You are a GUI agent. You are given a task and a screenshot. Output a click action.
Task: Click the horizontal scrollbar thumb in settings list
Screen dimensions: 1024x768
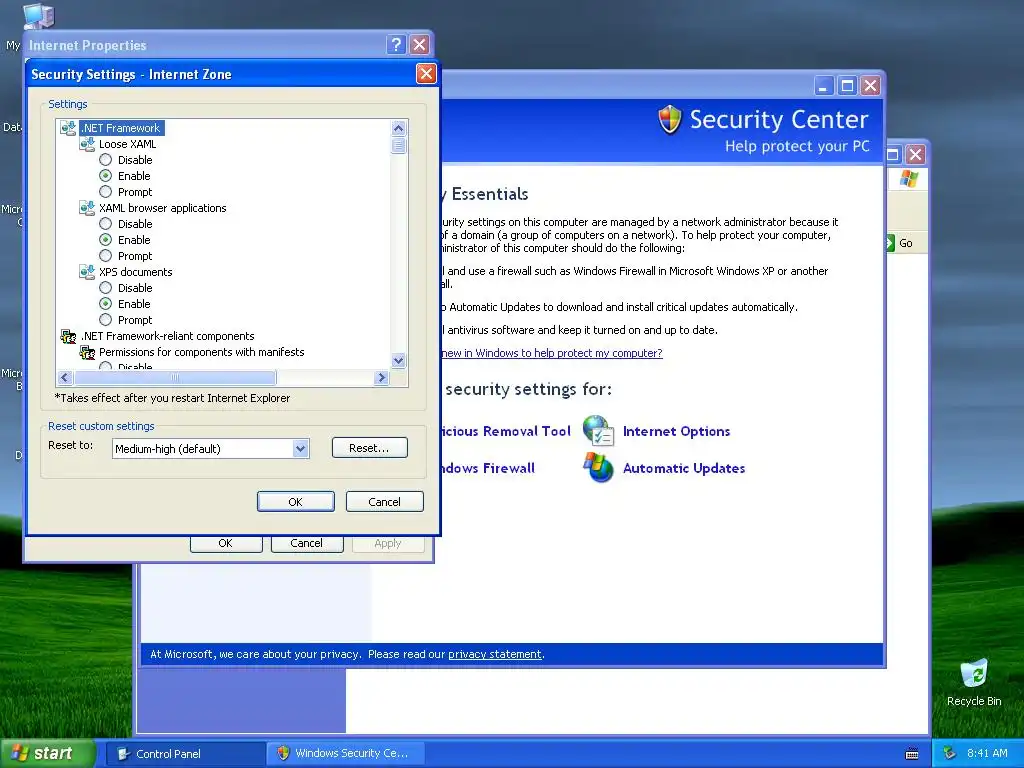(175, 377)
